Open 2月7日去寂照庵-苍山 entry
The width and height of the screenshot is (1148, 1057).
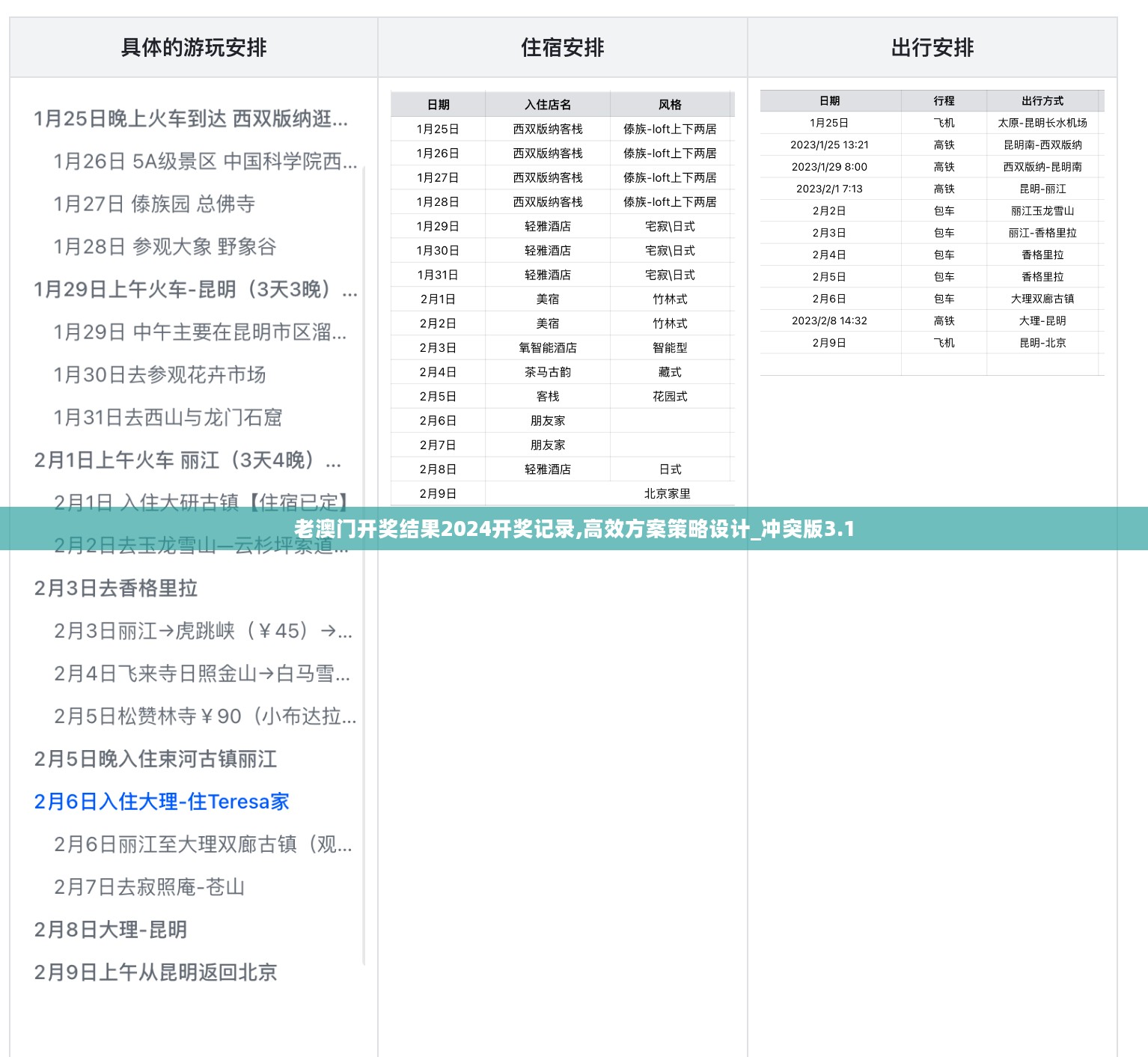pyautogui.click(x=149, y=886)
